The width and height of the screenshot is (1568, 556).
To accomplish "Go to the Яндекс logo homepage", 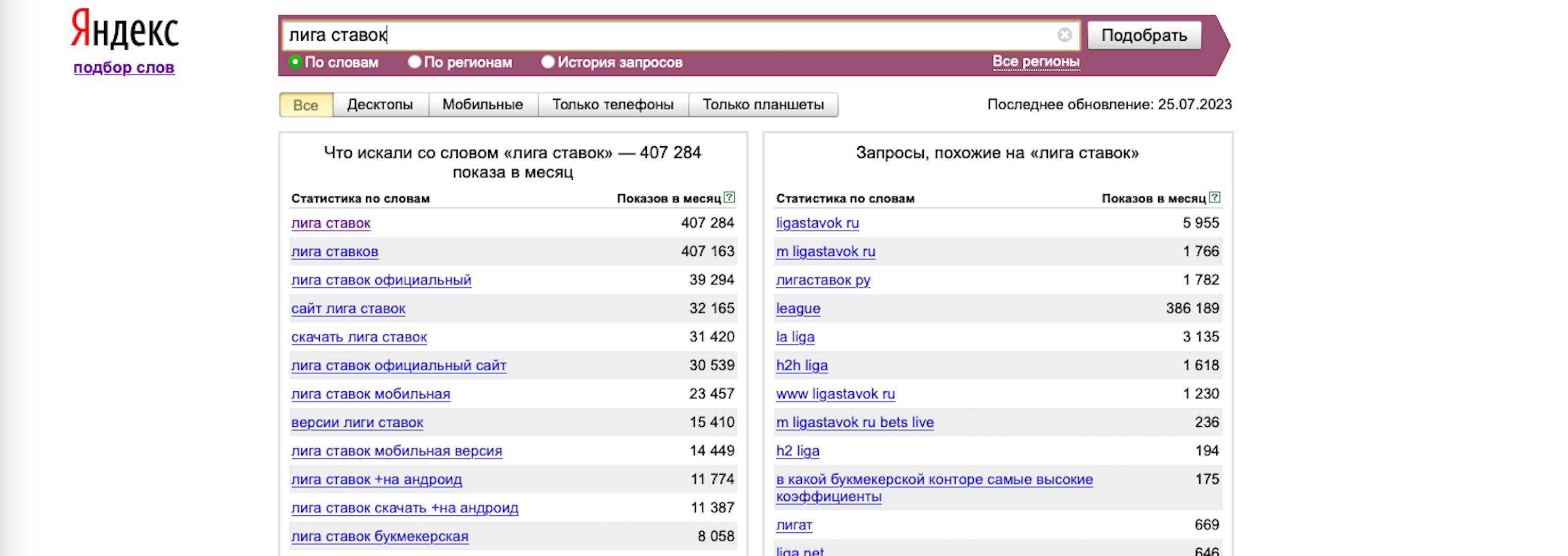I will point(125,29).
